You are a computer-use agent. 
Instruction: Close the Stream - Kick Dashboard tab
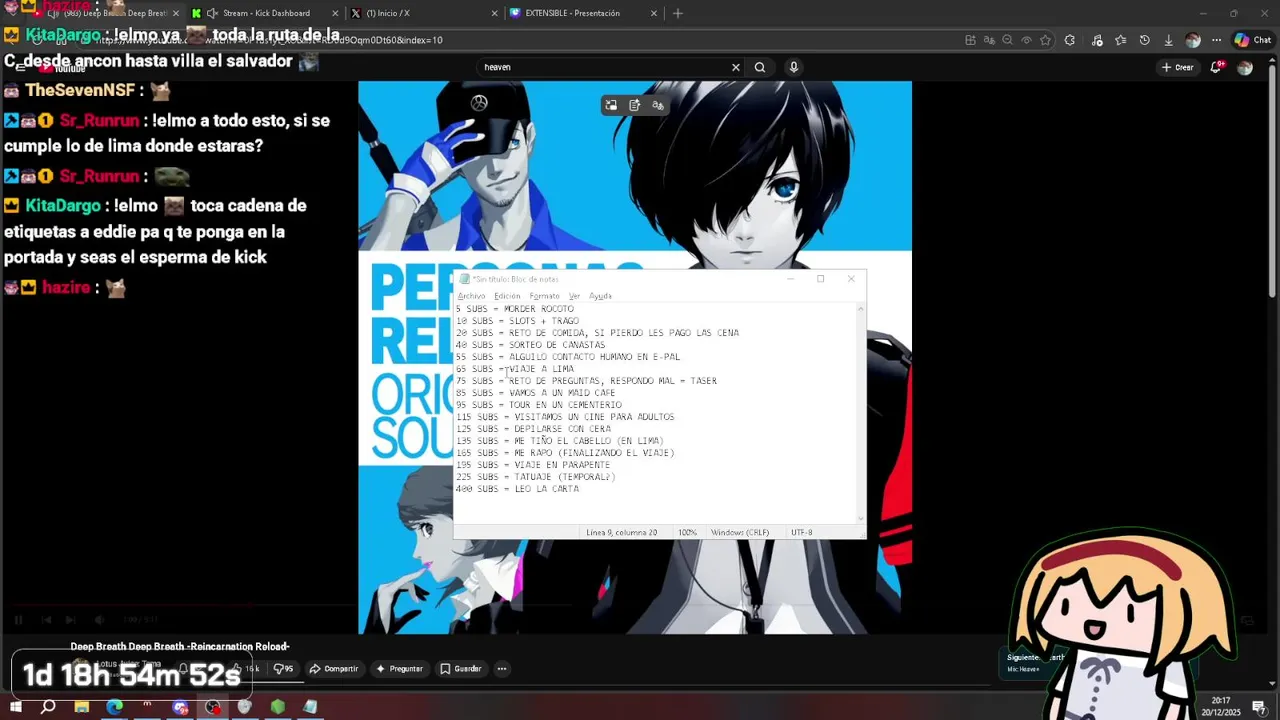click(334, 13)
